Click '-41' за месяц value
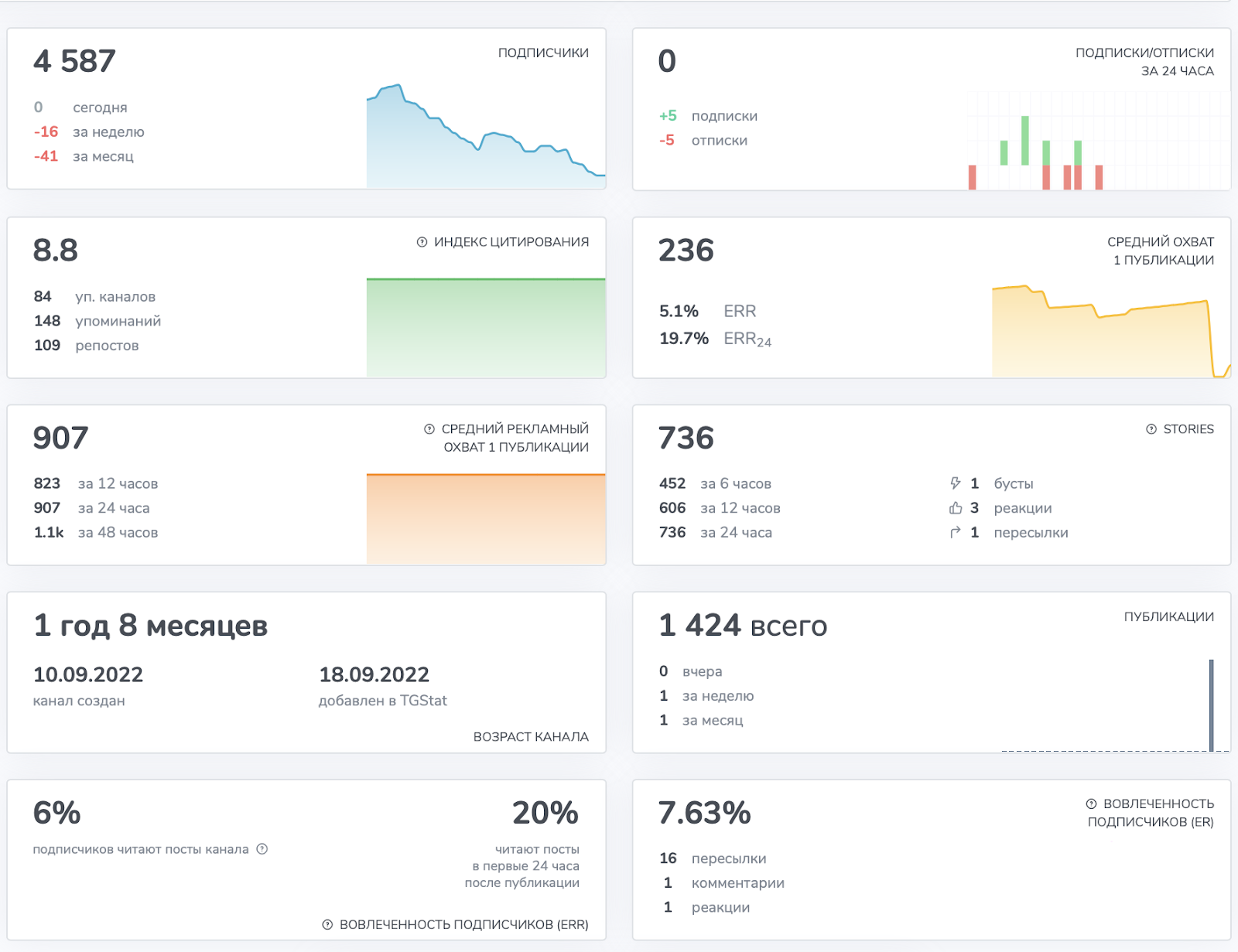Image resolution: width=1238 pixels, height=952 pixels. [46, 156]
